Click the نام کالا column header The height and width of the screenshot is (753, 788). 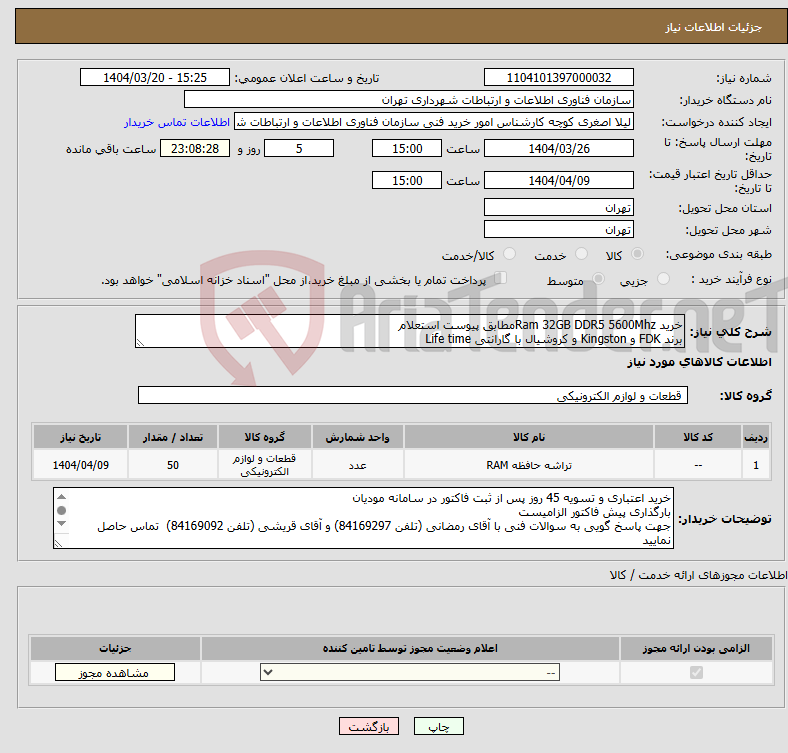529,437
